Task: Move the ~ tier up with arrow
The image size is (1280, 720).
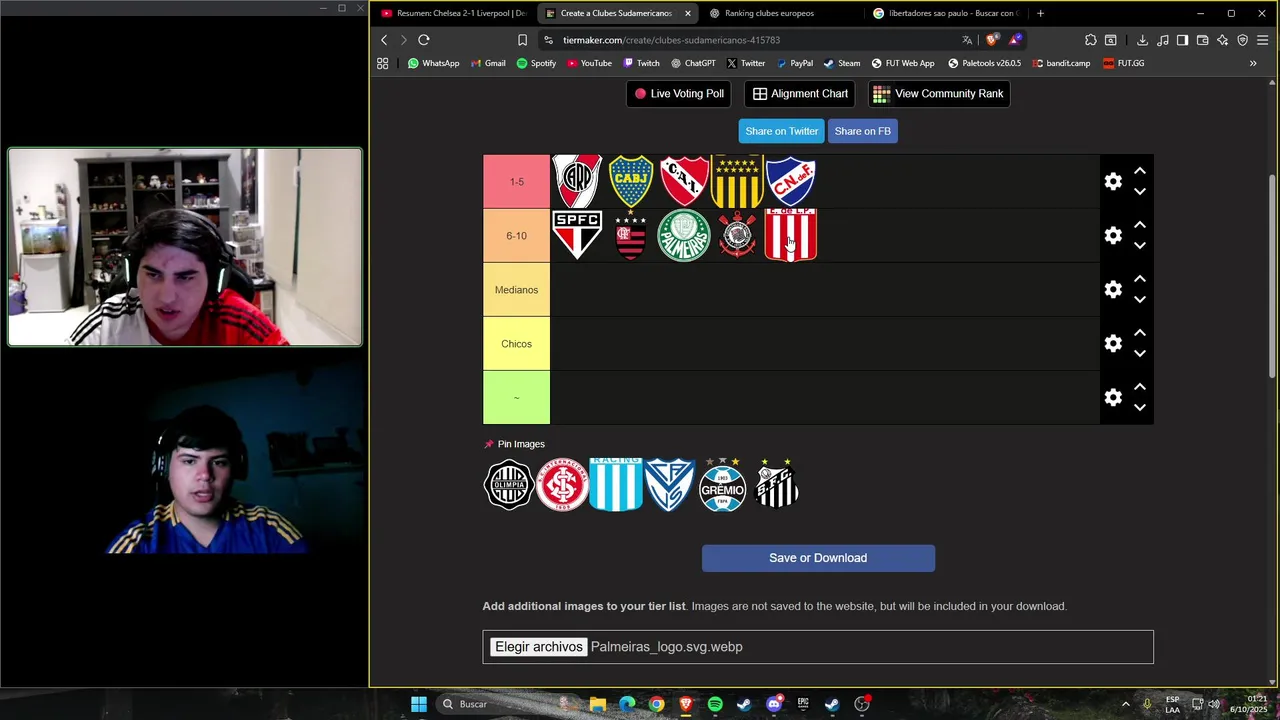Action: [x=1140, y=387]
